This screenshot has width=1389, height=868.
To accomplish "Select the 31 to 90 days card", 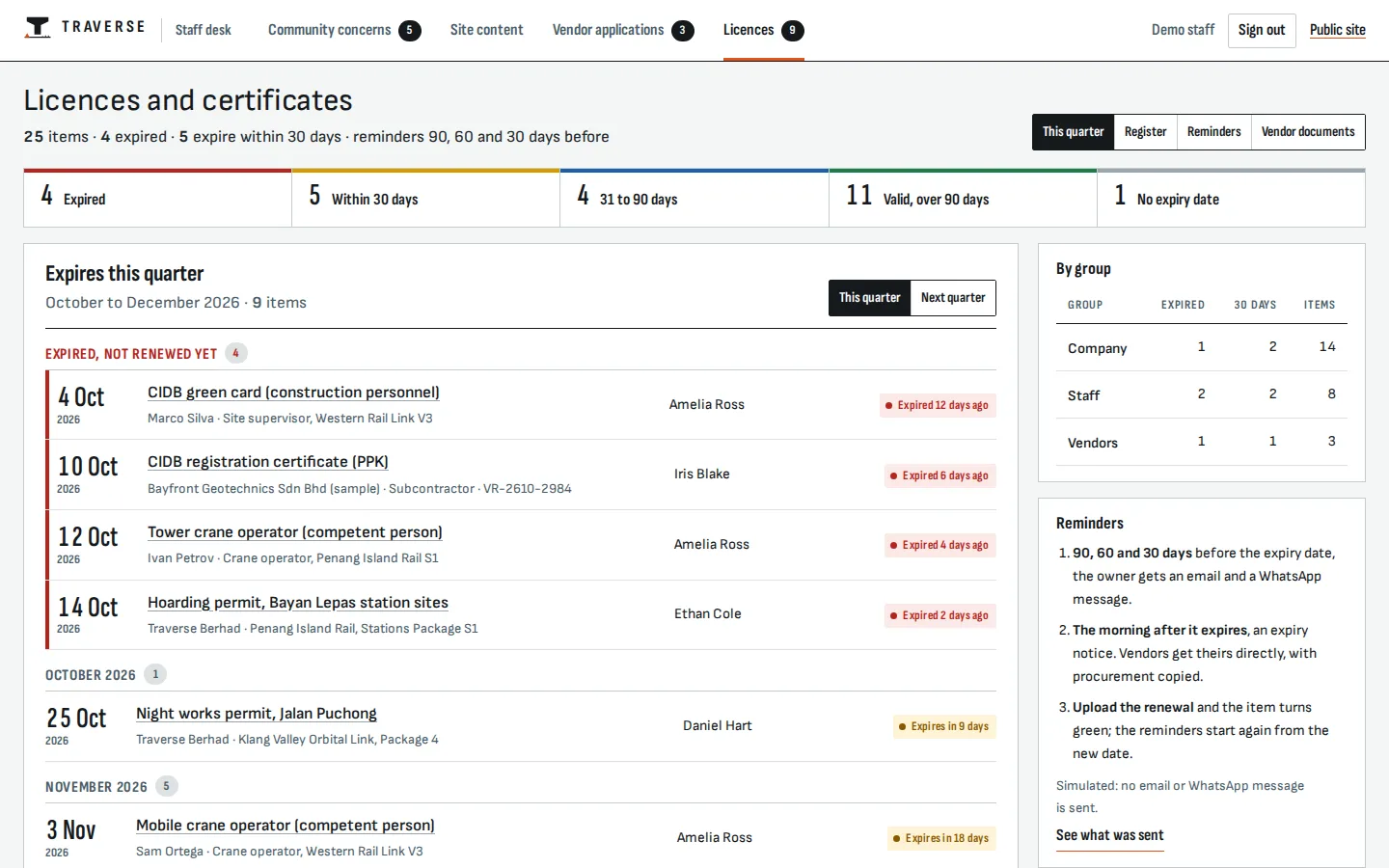I will pyautogui.click(x=694, y=199).
